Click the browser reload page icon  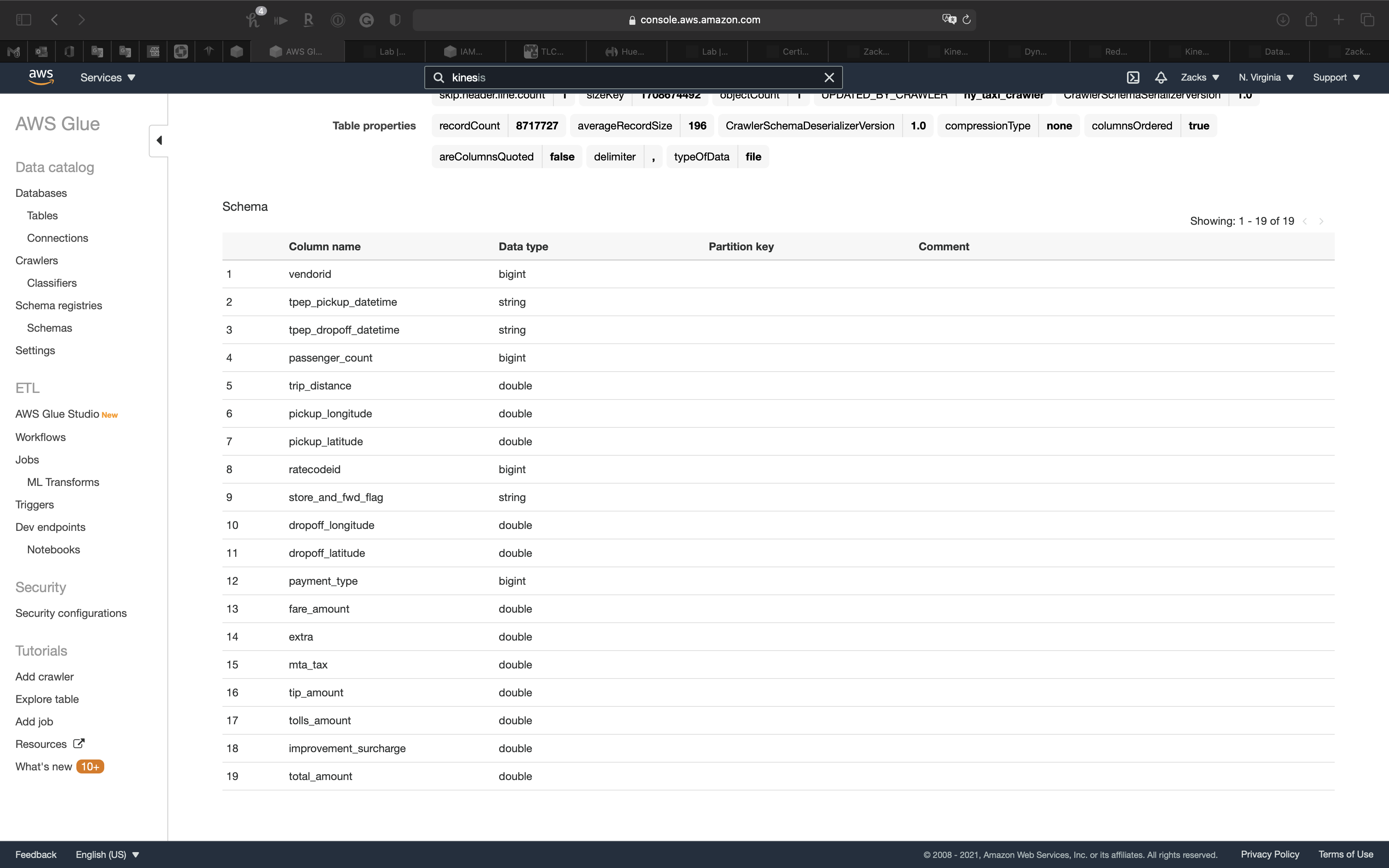[967, 19]
